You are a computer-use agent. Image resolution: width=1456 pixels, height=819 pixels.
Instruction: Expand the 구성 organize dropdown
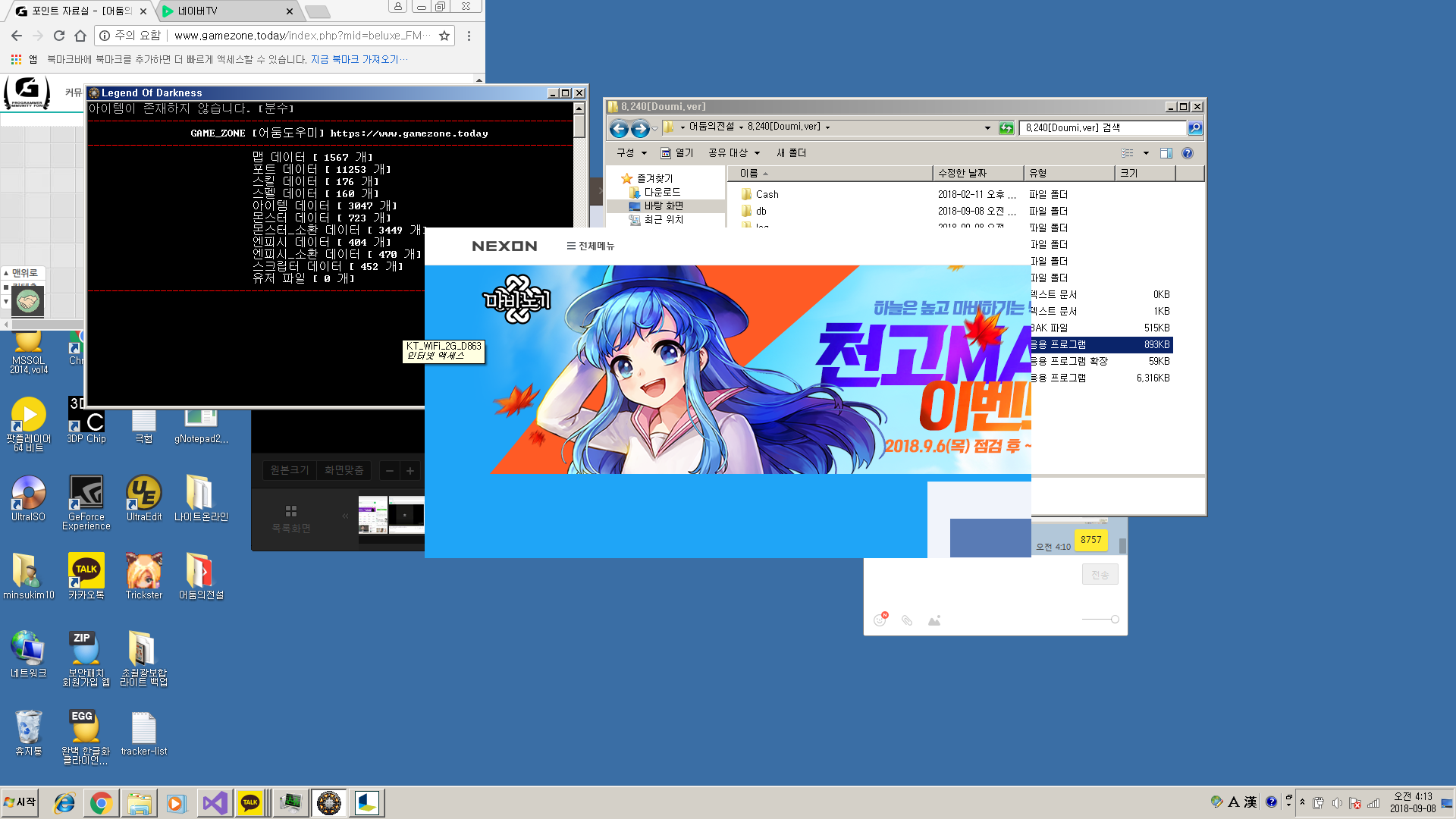(x=631, y=153)
